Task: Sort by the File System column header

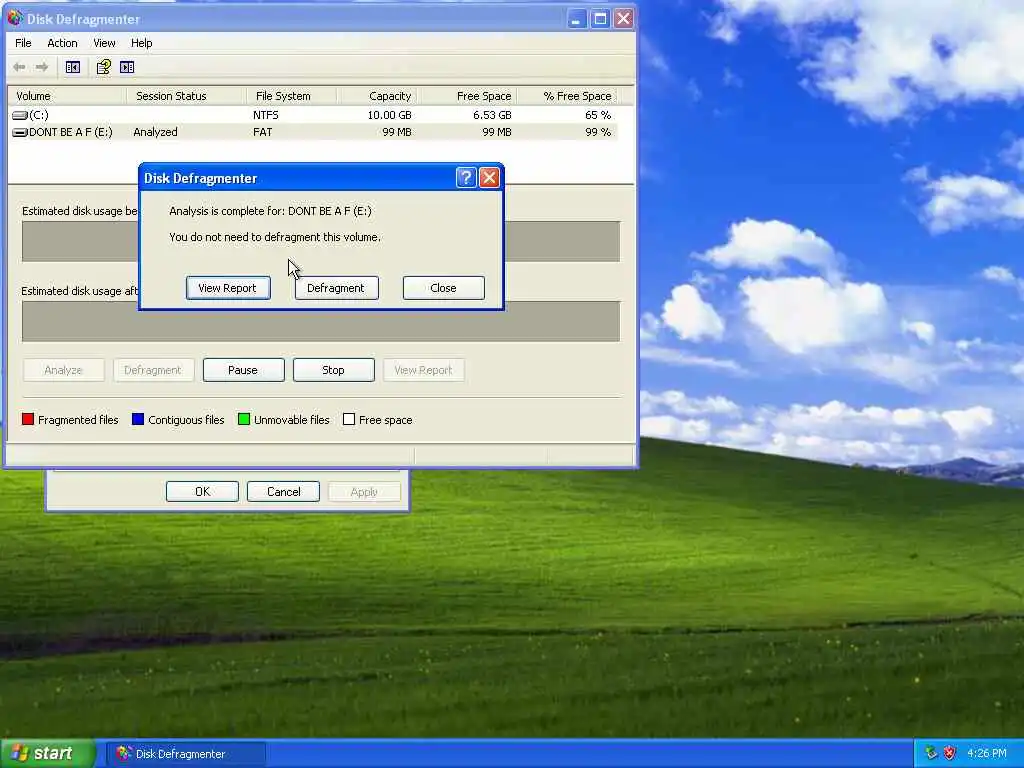Action: click(x=292, y=96)
